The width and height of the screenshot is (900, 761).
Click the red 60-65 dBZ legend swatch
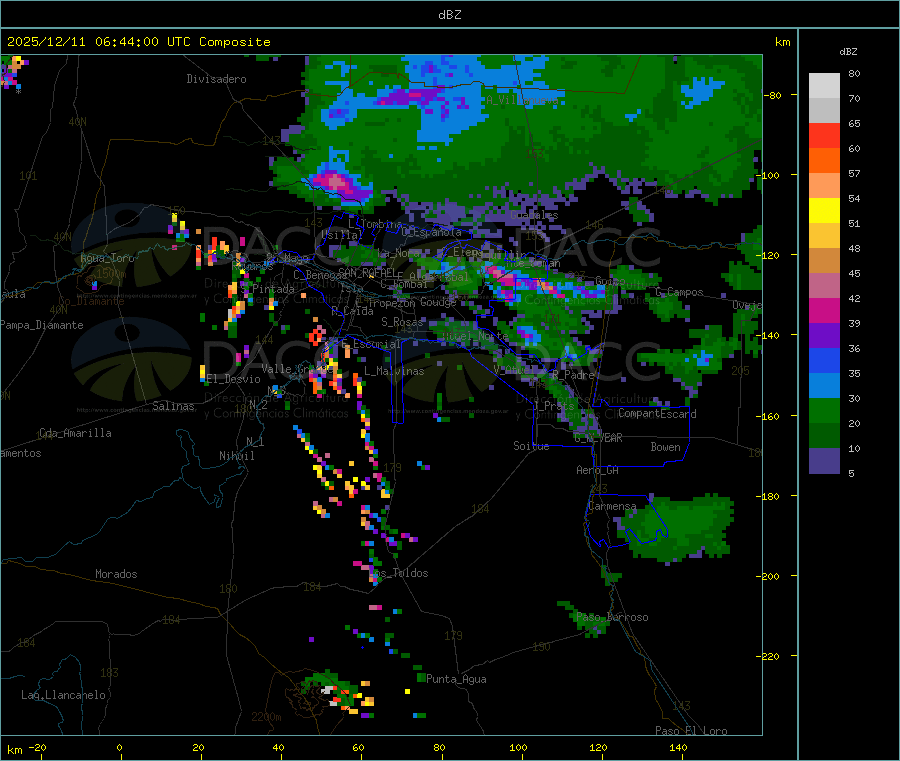pos(824,135)
